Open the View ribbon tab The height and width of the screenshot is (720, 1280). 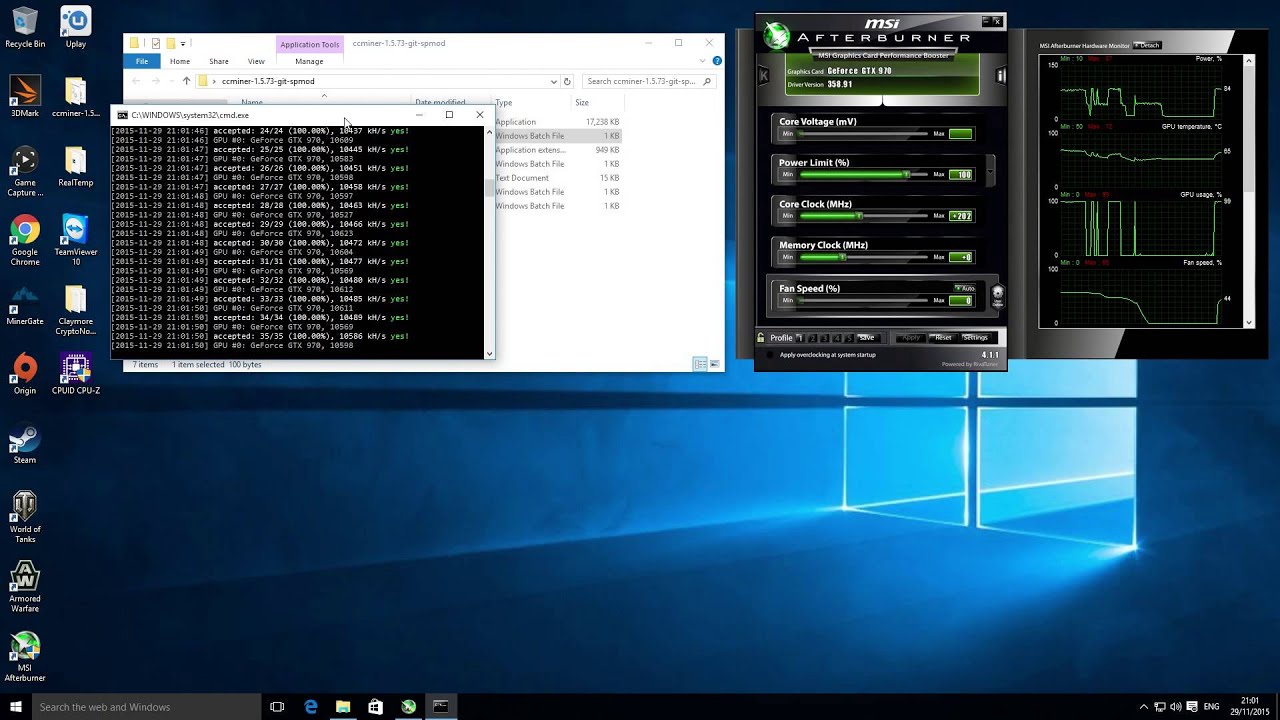(x=256, y=61)
